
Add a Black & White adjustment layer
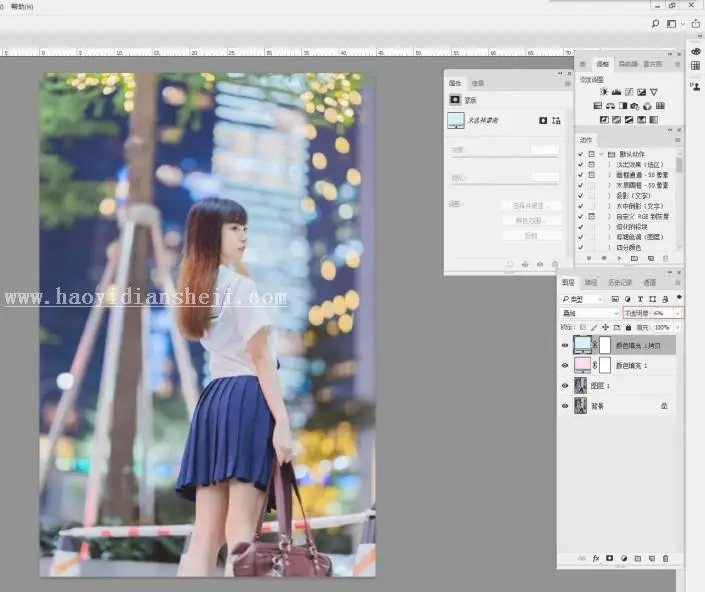[623, 106]
